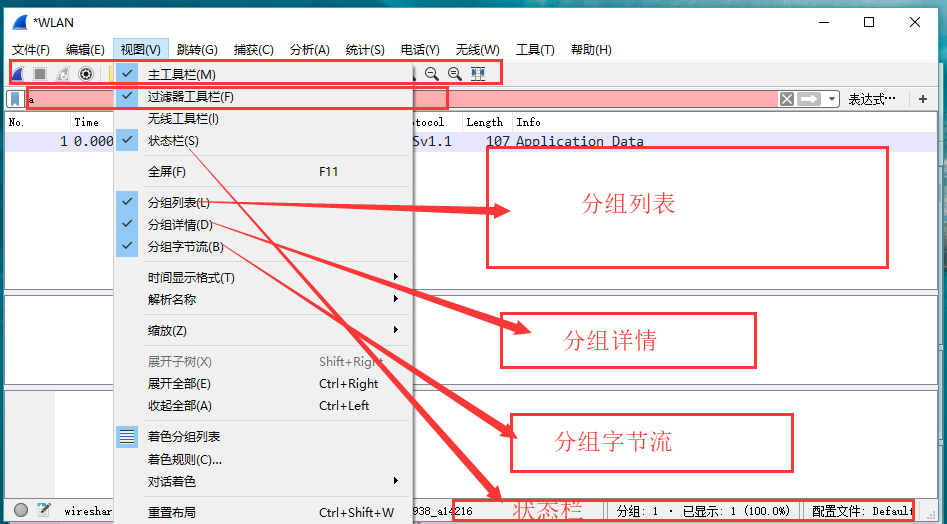Click the 分组: 1 · 已显示 status text
This screenshot has width=947, height=524.
coord(704,511)
